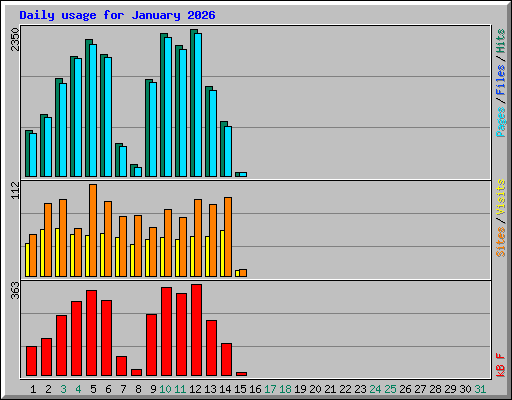
Task: Select green day 11 label
Action: (x=180, y=389)
